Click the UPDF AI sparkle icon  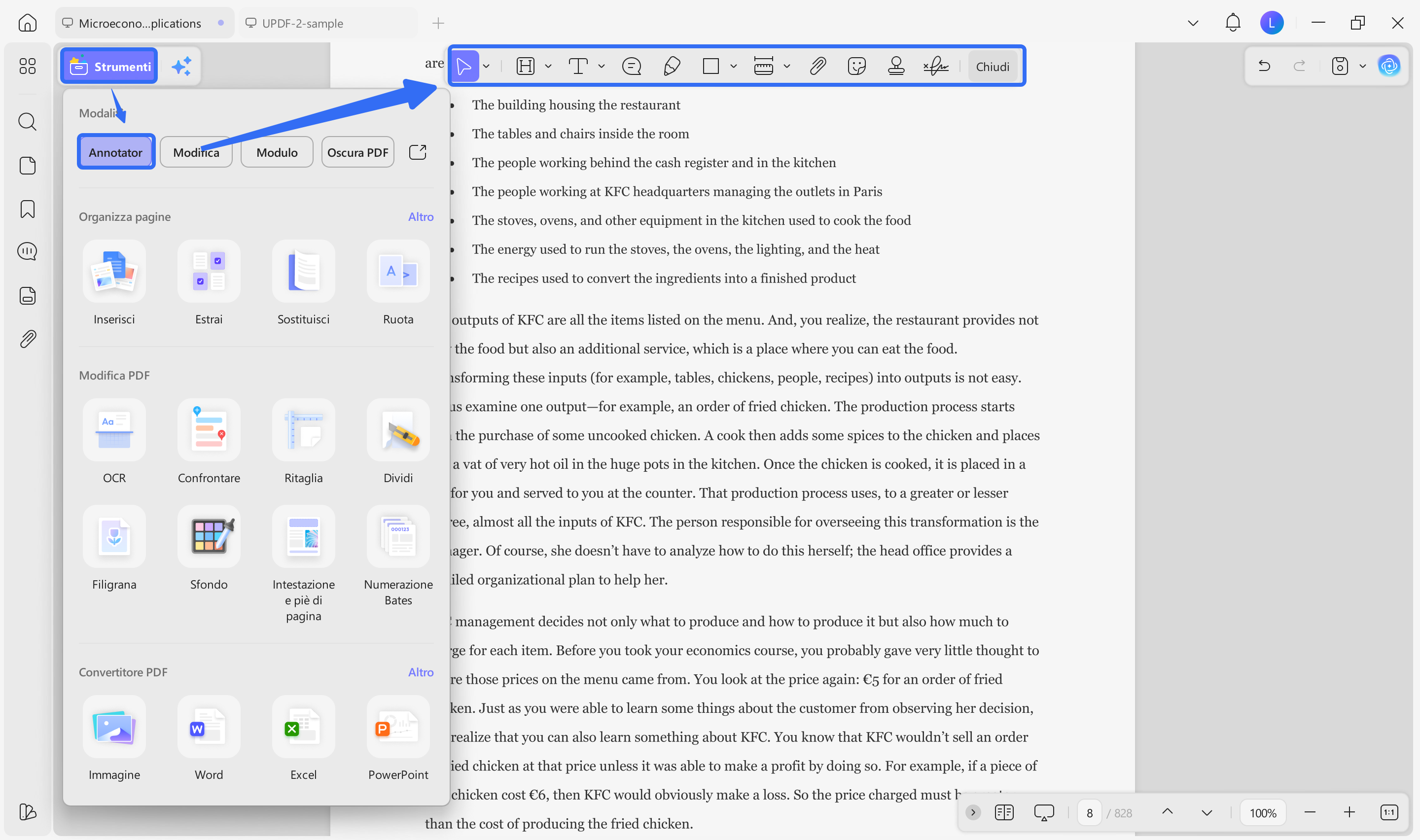pyautogui.click(x=181, y=66)
